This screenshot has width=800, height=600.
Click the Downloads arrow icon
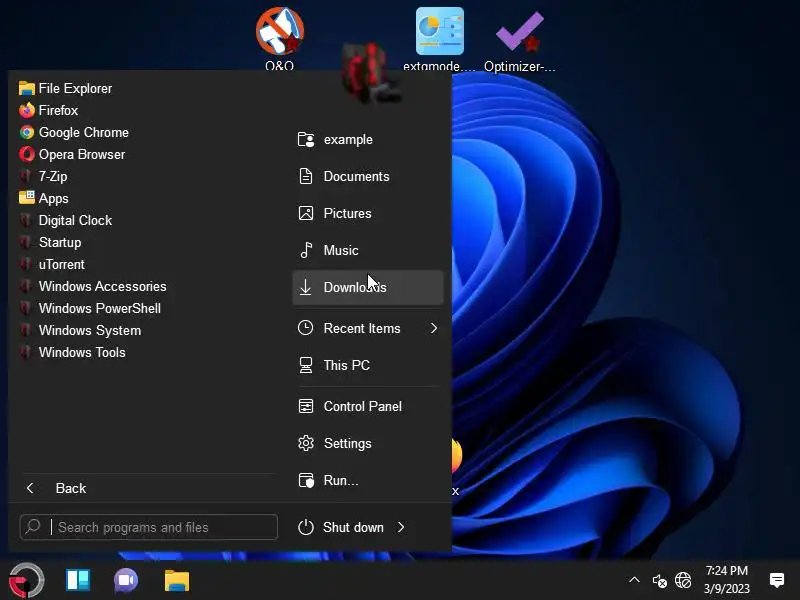coord(306,287)
